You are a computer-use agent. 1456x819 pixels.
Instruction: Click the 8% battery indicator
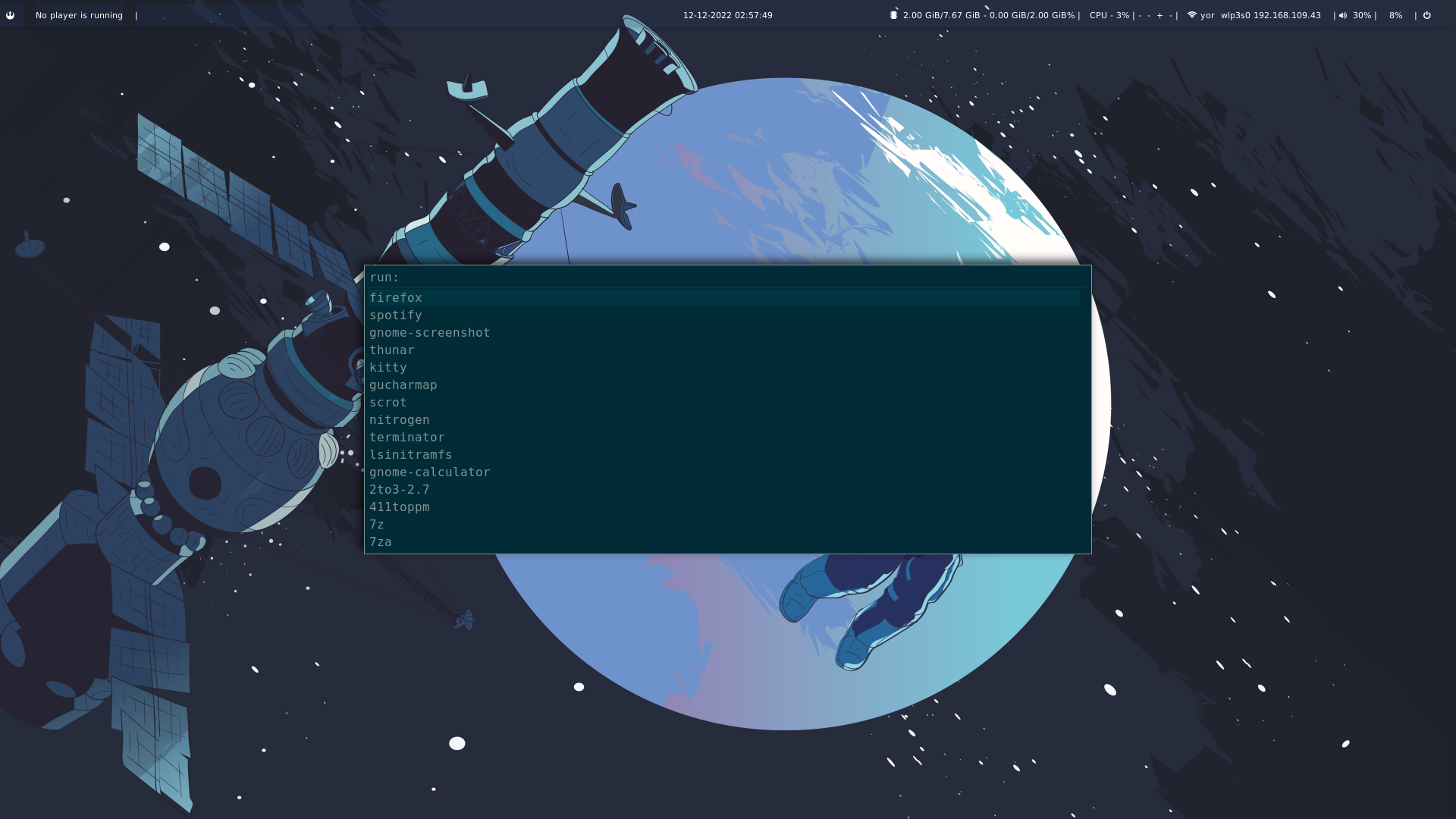point(1395,15)
